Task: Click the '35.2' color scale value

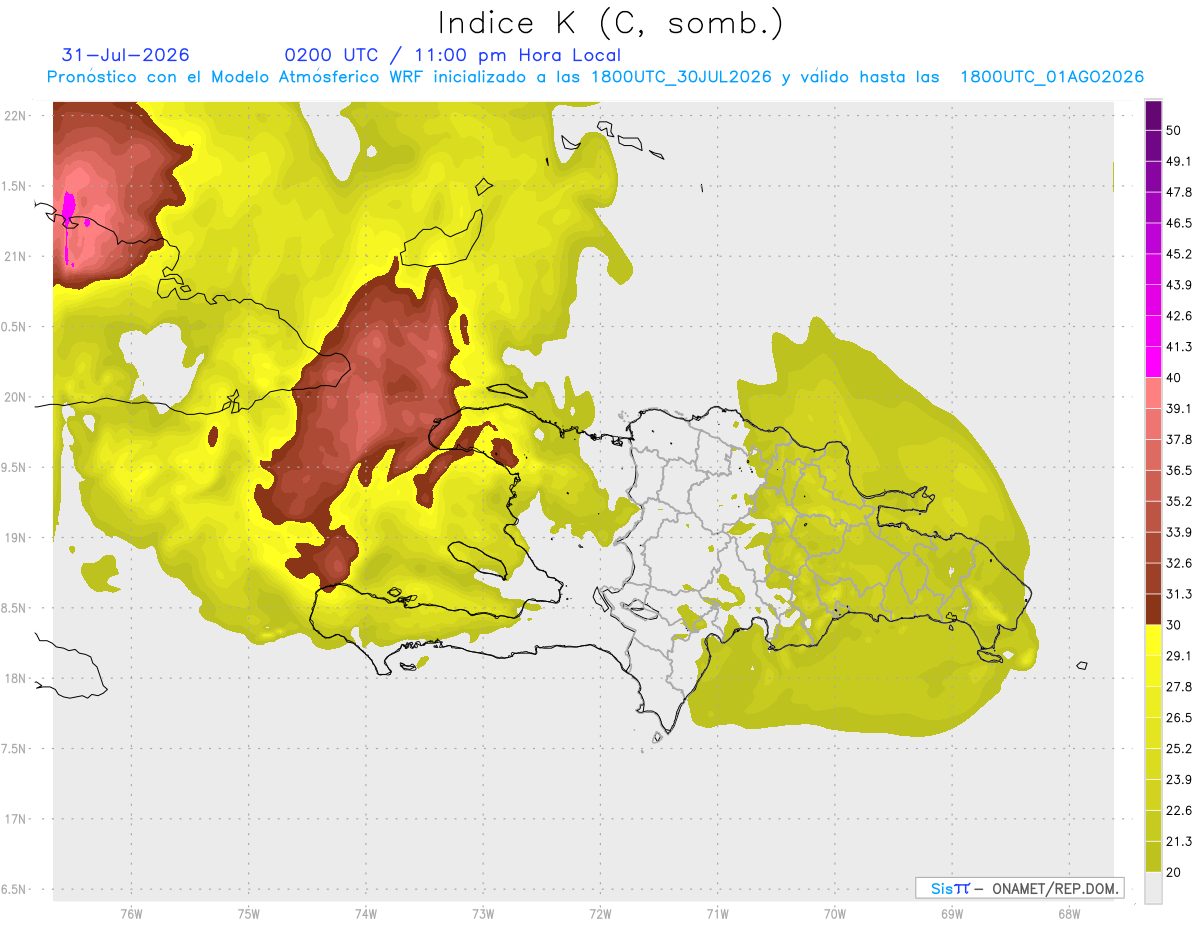Action: tap(1179, 501)
